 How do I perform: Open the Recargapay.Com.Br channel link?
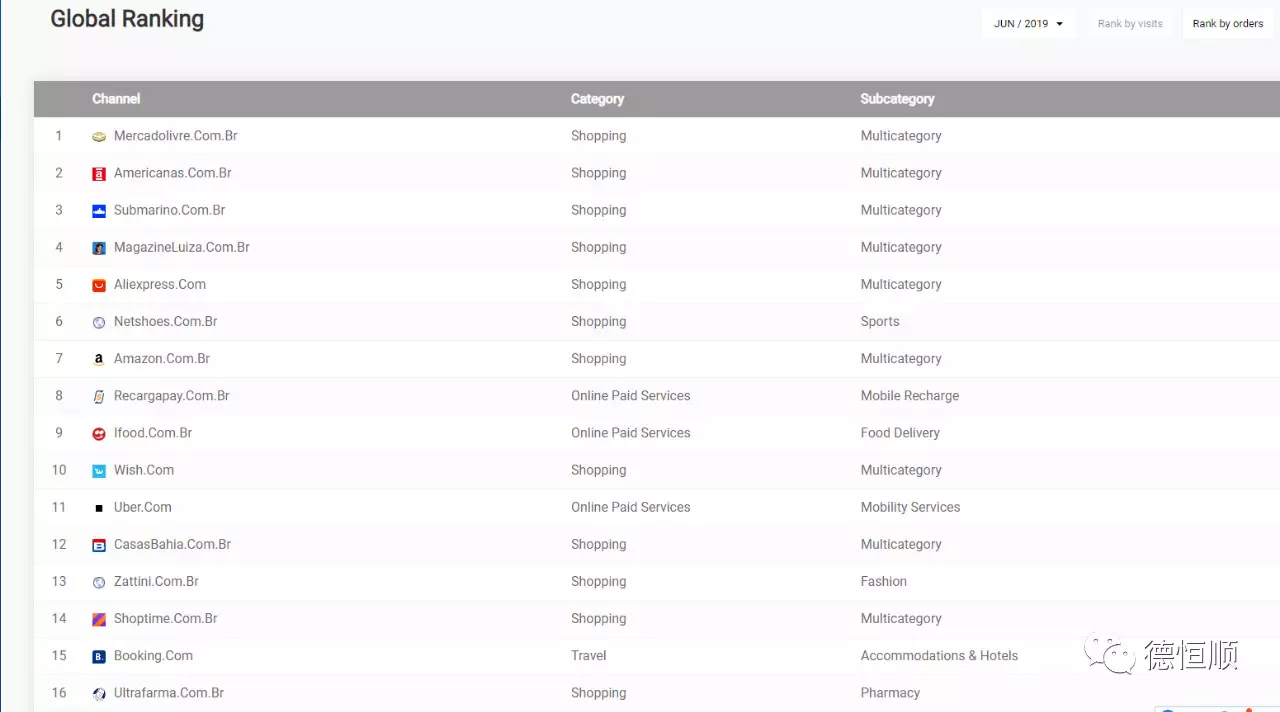point(172,395)
